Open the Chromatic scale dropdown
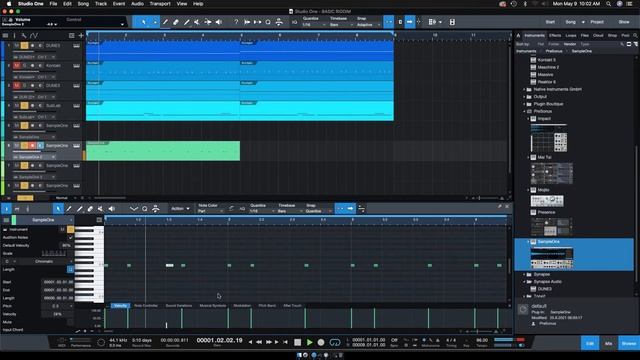Image resolution: width=640 pixels, height=360 pixels. pyautogui.click(x=46, y=261)
